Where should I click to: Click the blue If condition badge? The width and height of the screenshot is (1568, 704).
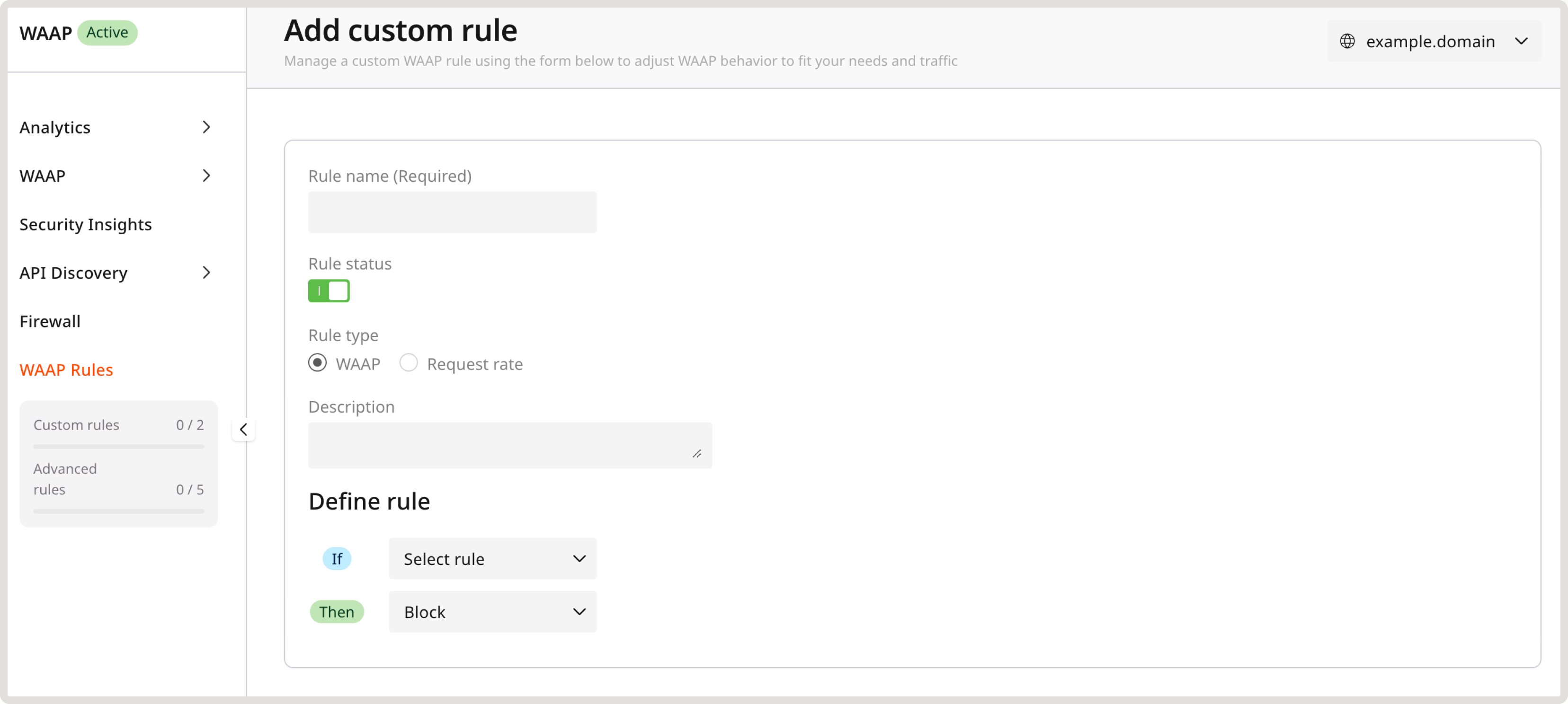coord(337,559)
